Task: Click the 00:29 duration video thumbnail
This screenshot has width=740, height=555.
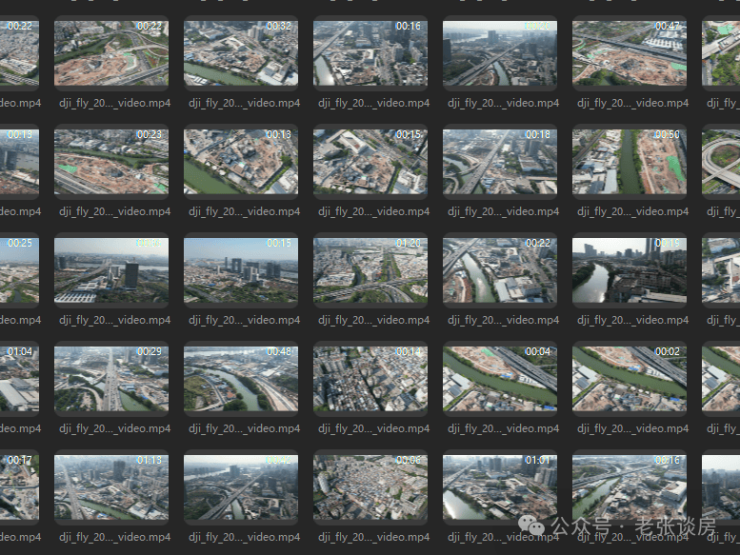Action: pos(111,379)
